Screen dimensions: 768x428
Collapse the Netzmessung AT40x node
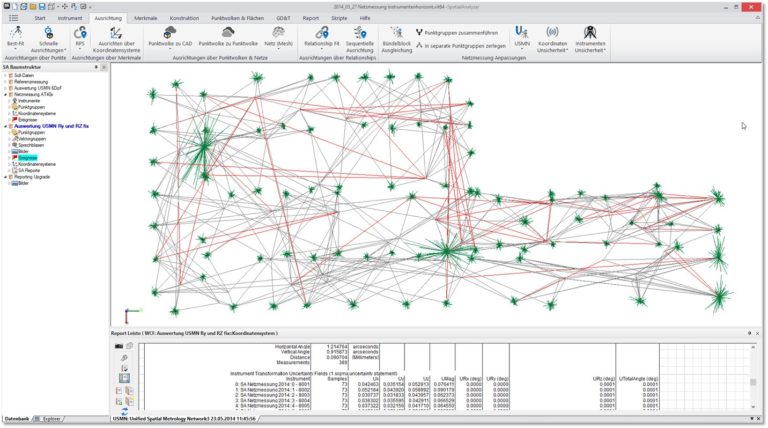click(5, 95)
